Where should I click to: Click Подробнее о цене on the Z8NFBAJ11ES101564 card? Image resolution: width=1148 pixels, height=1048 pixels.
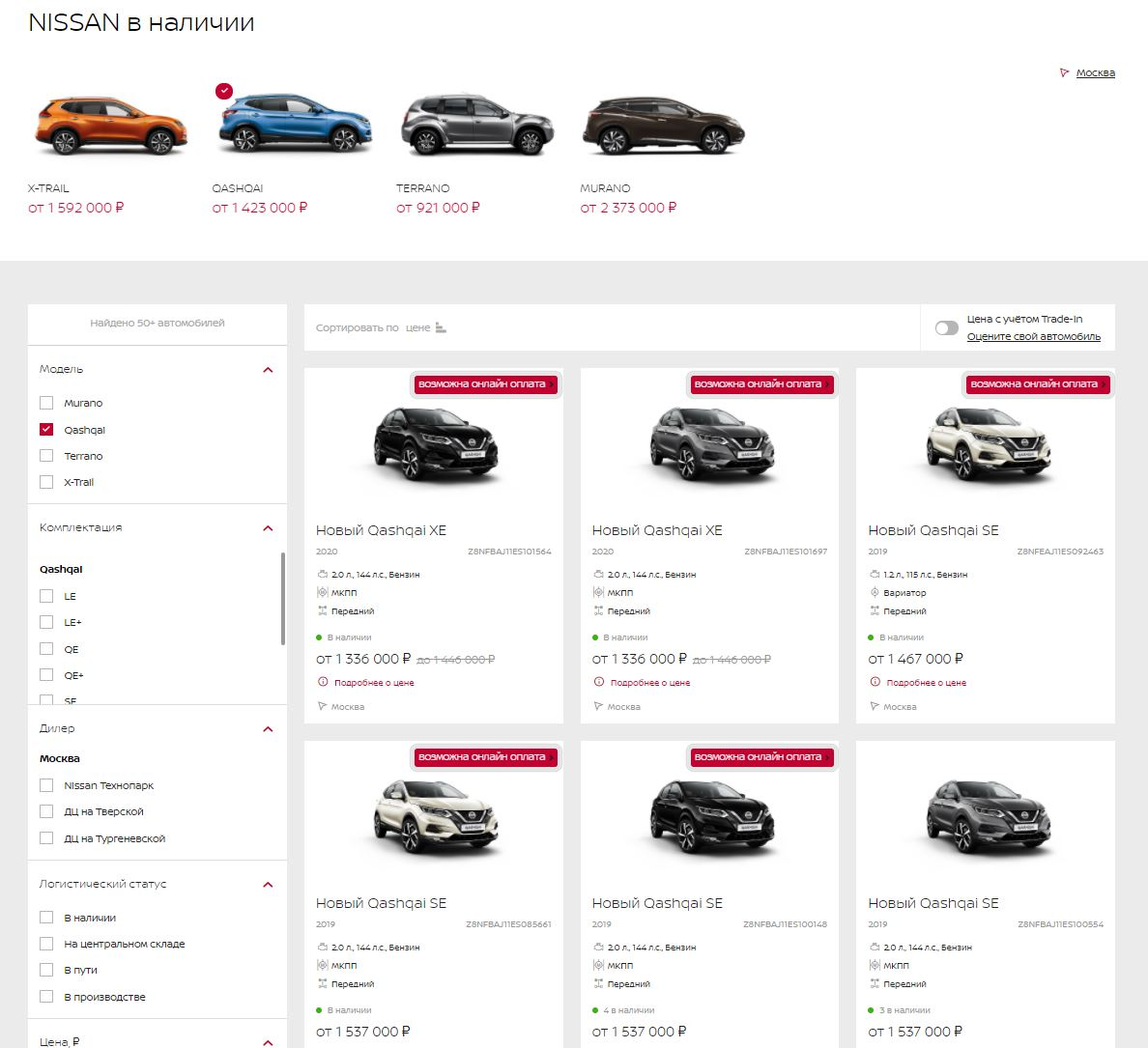[374, 683]
